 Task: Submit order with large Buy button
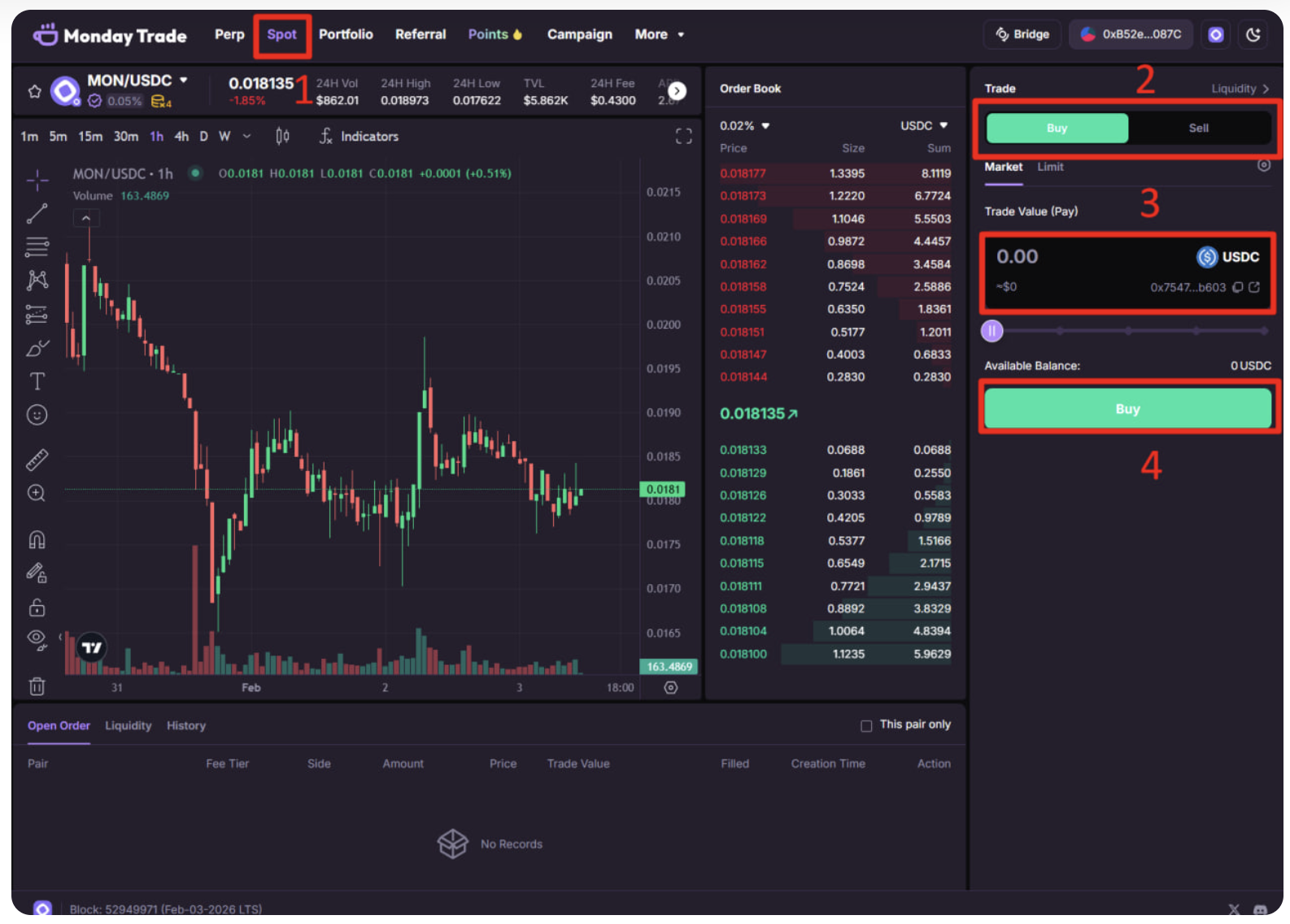point(1127,408)
